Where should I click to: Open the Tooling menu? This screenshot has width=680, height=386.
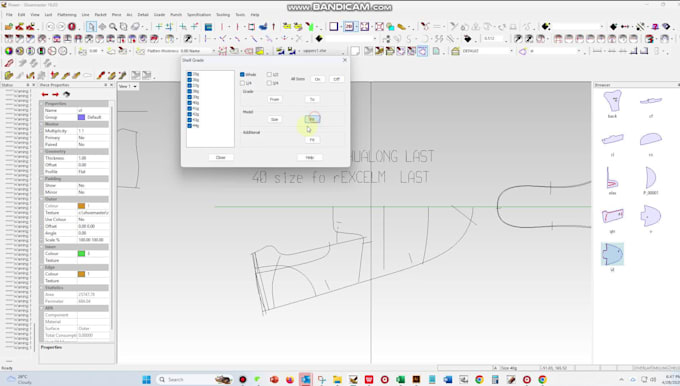pos(223,15)
